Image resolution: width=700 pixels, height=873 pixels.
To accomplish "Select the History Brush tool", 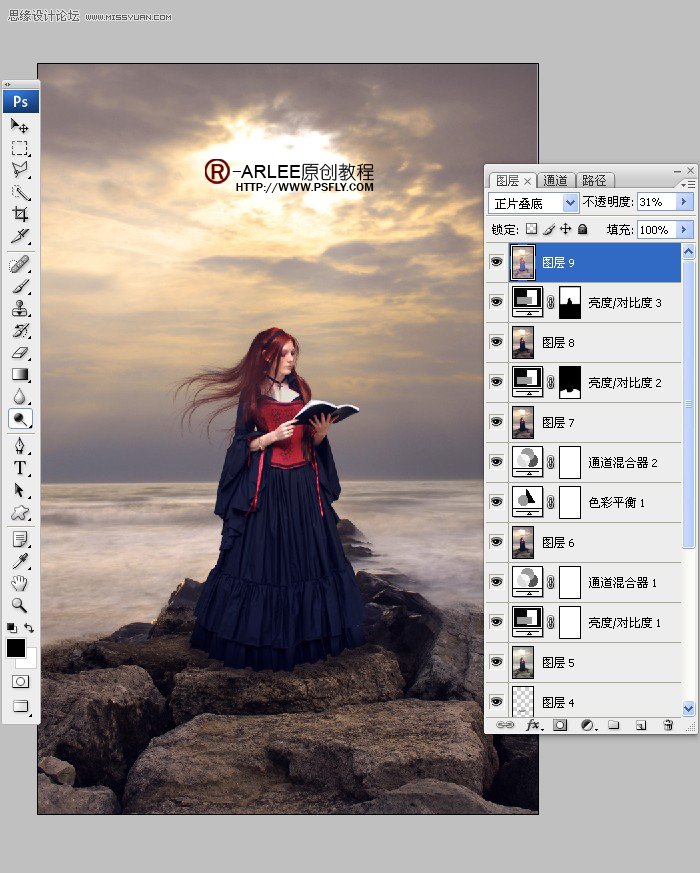I will click(x=19, y=330).
